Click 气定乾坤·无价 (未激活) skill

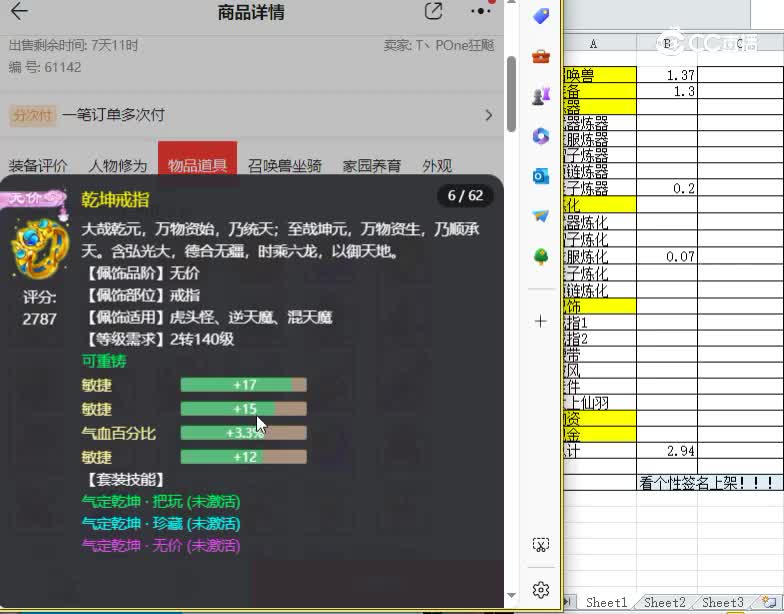click(160, 546)
